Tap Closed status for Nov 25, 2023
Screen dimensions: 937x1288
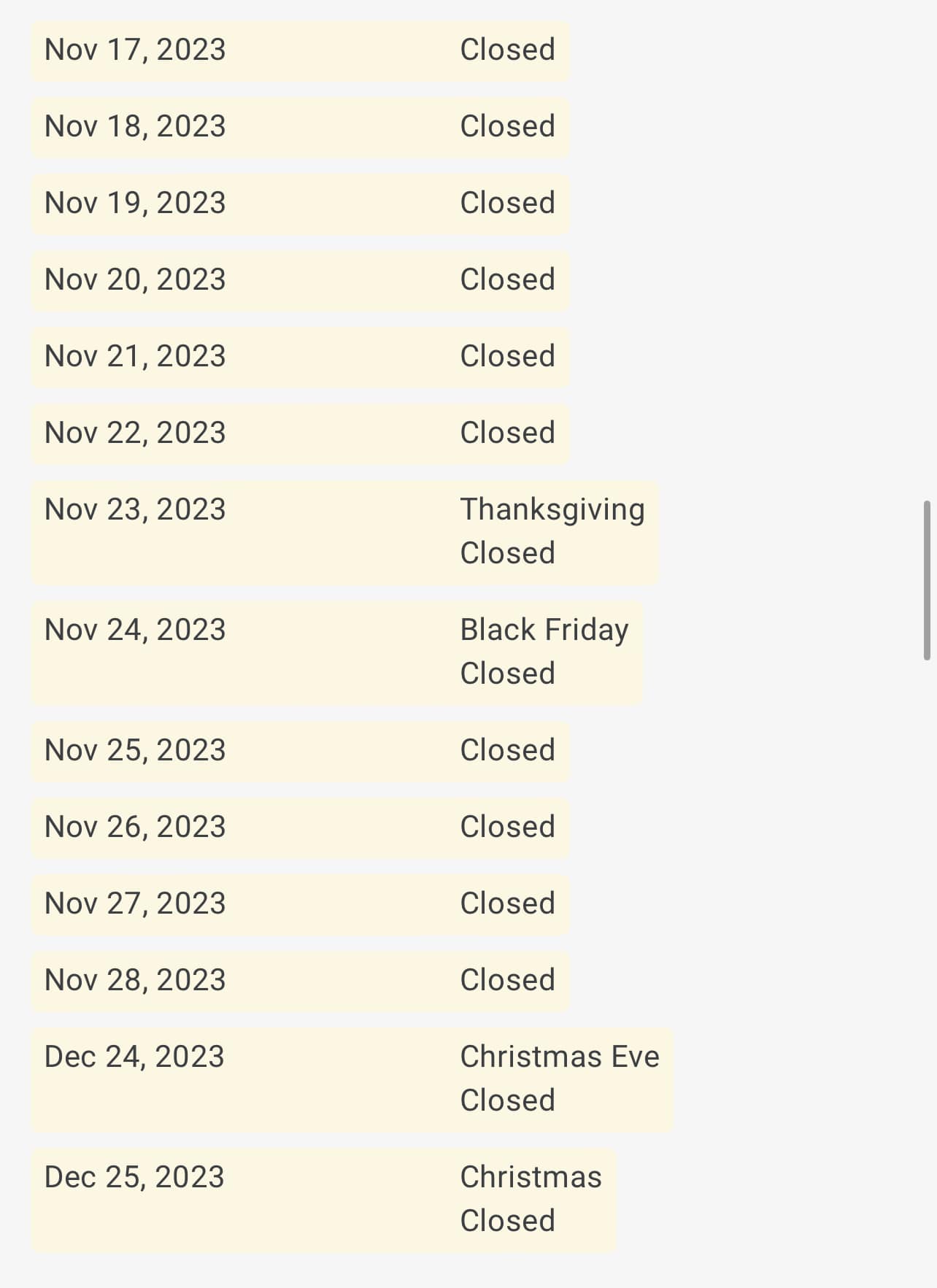pyautogui.click(x=507, y=750)
